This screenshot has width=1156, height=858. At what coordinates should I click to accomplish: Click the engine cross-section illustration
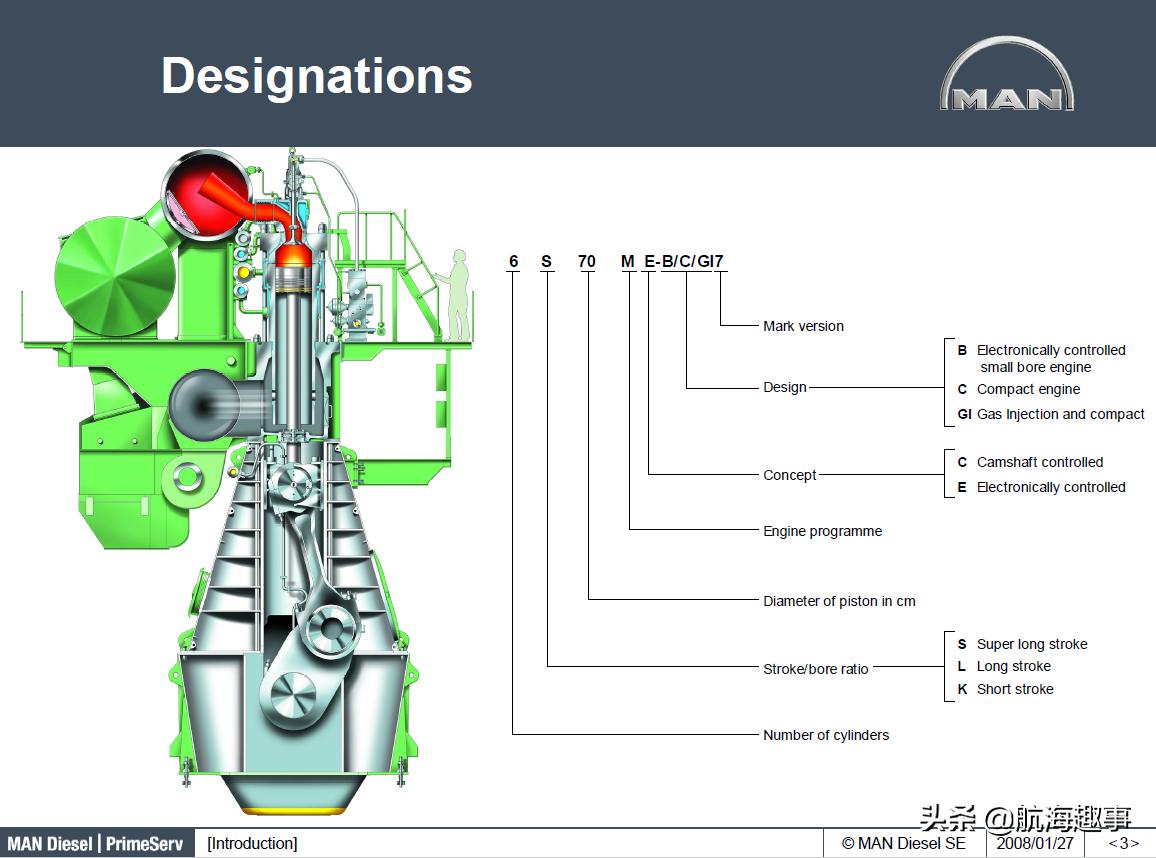[247, 481]
